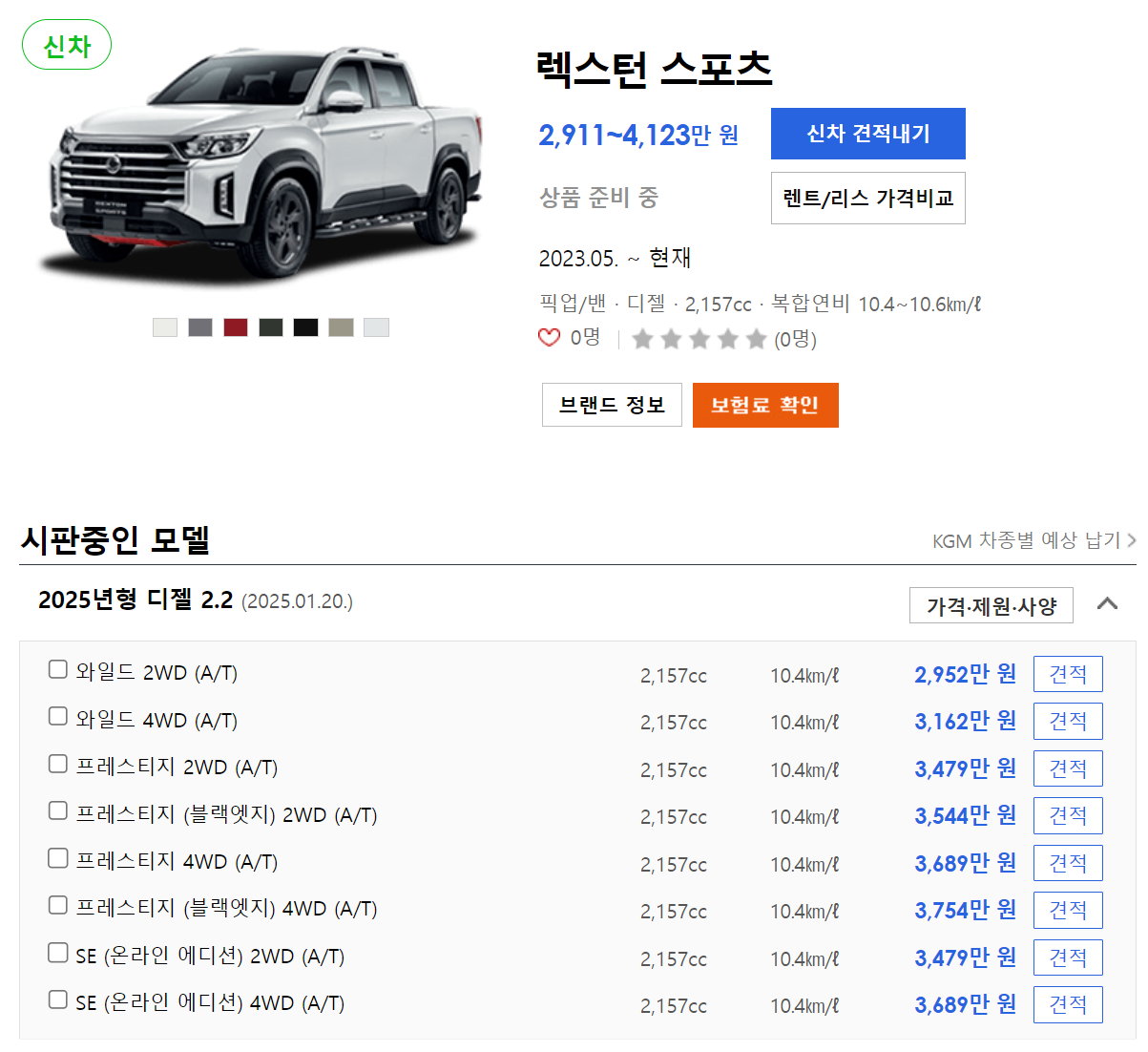
Task: Check the 와일드 2WD (A/T) checkbox
Action: point(58,669)
